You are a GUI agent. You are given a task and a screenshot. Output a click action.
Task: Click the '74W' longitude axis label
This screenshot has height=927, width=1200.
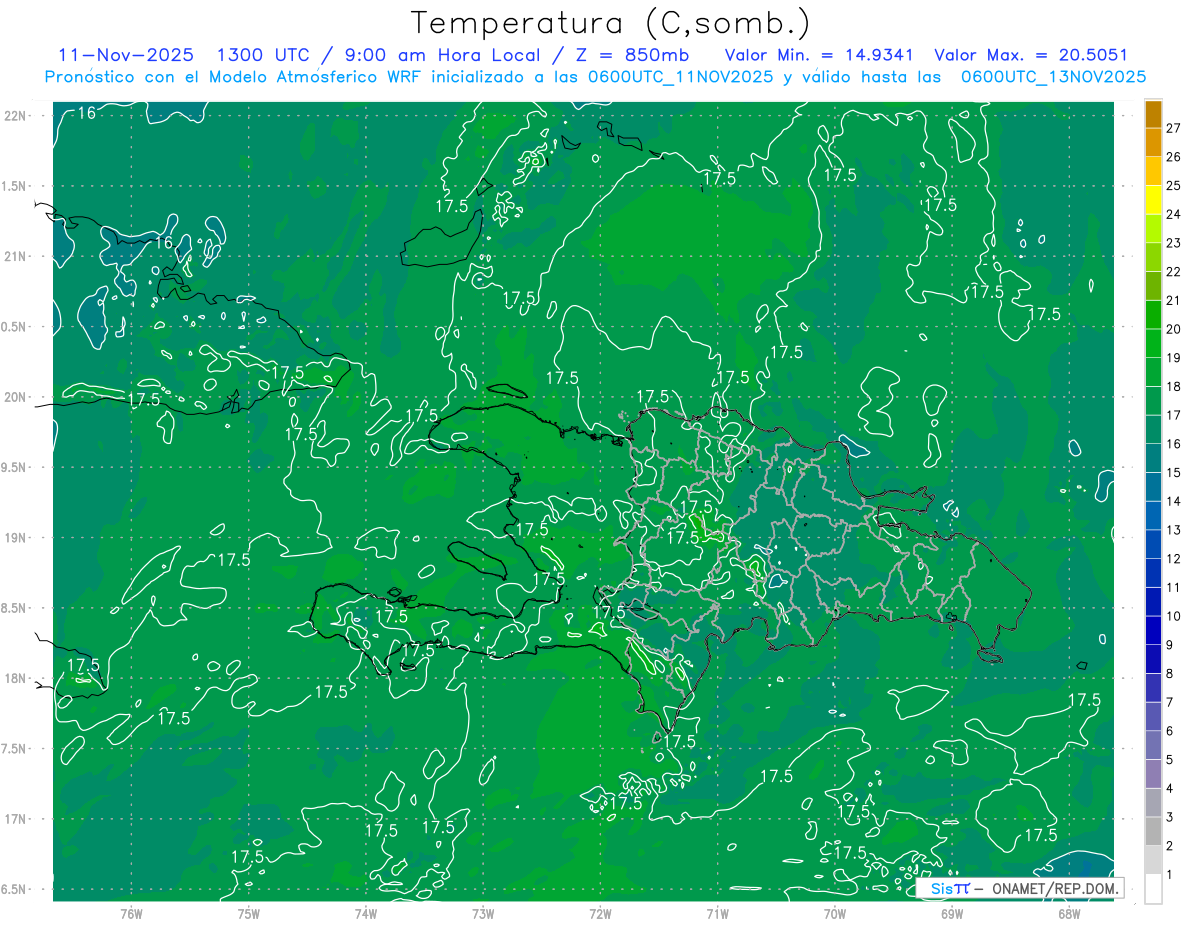click(x=366, y=913)
